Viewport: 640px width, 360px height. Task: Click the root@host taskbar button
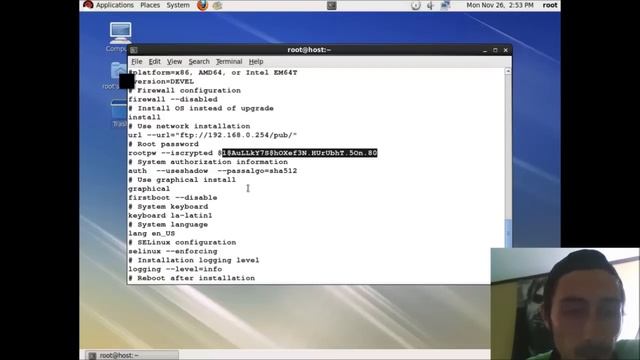point(132,356)
